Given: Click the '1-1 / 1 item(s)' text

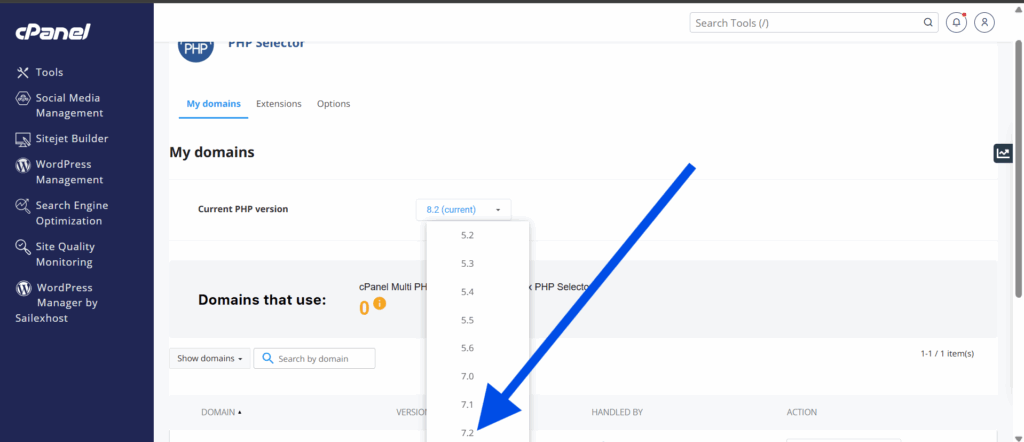Looking at the screenshot, I should point(947,353).
